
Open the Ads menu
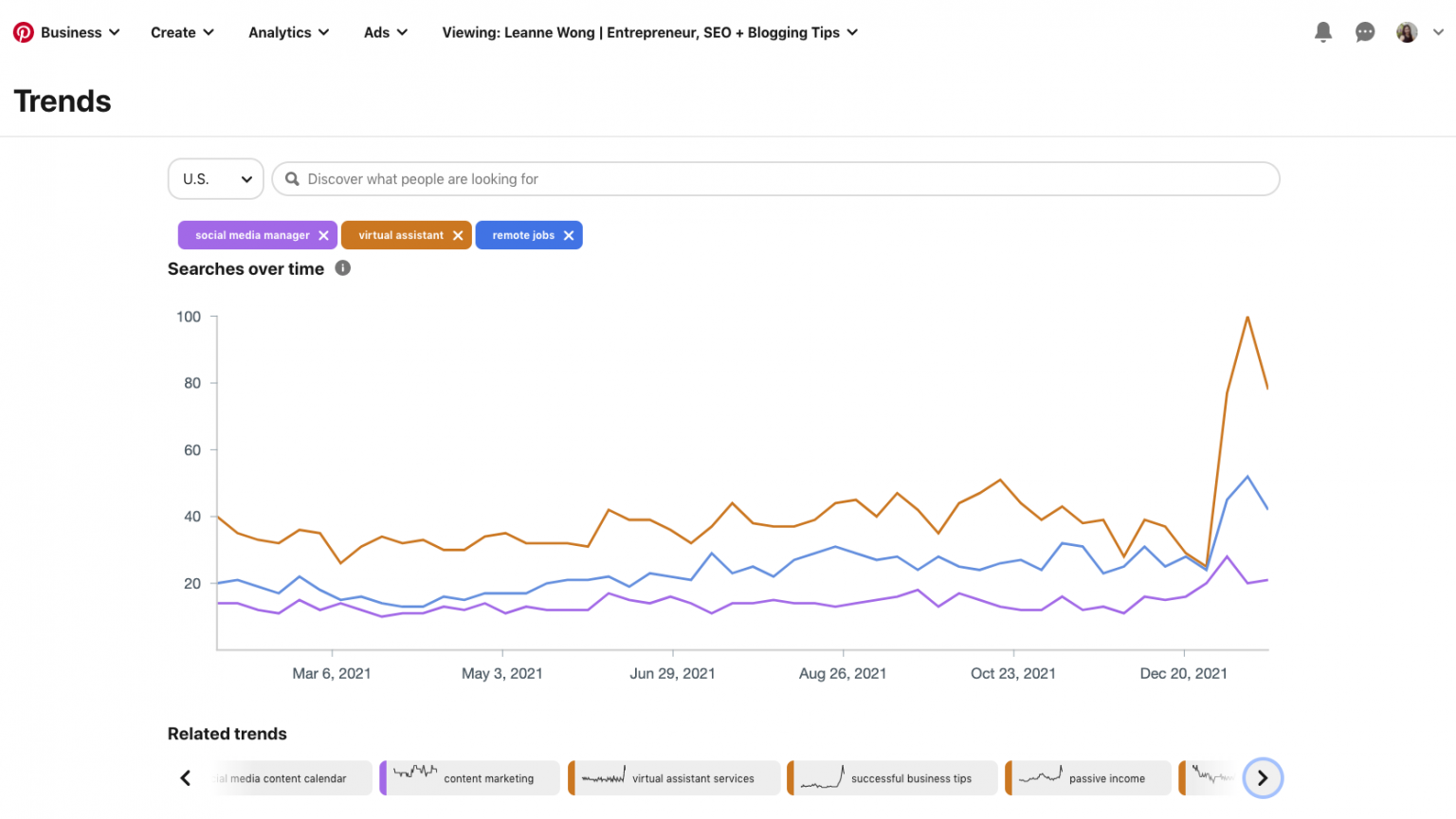(385, 31)
